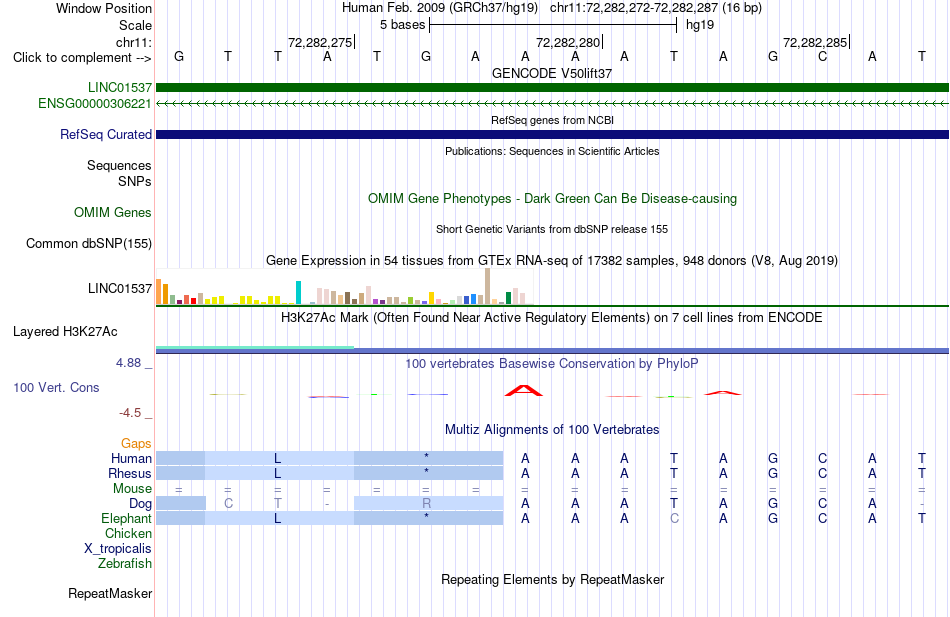Select the Zebrafish species row label

click(x=125, y=564)
